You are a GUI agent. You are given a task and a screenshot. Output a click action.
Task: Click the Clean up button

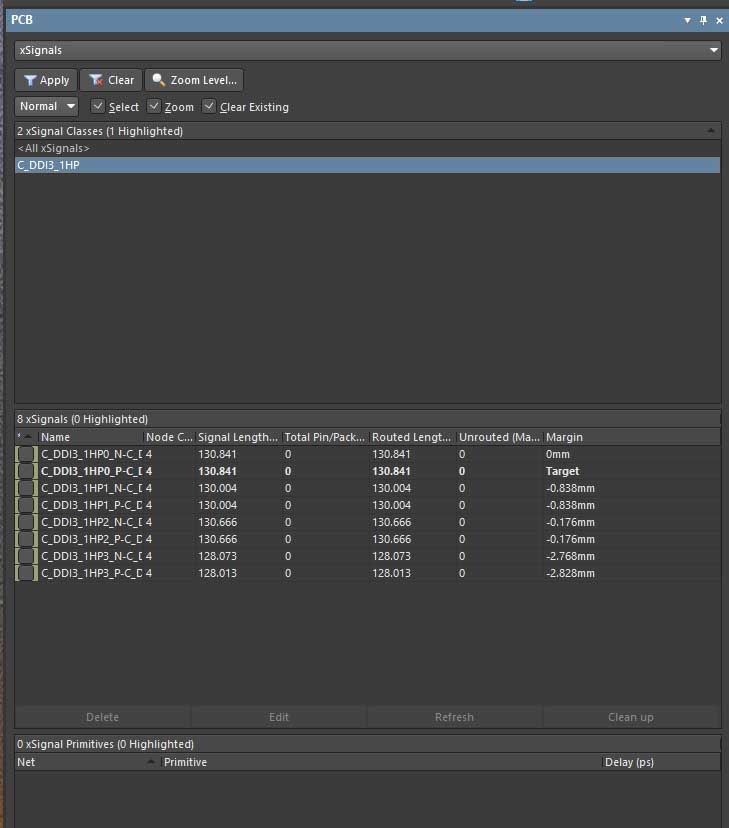point(631,717)
